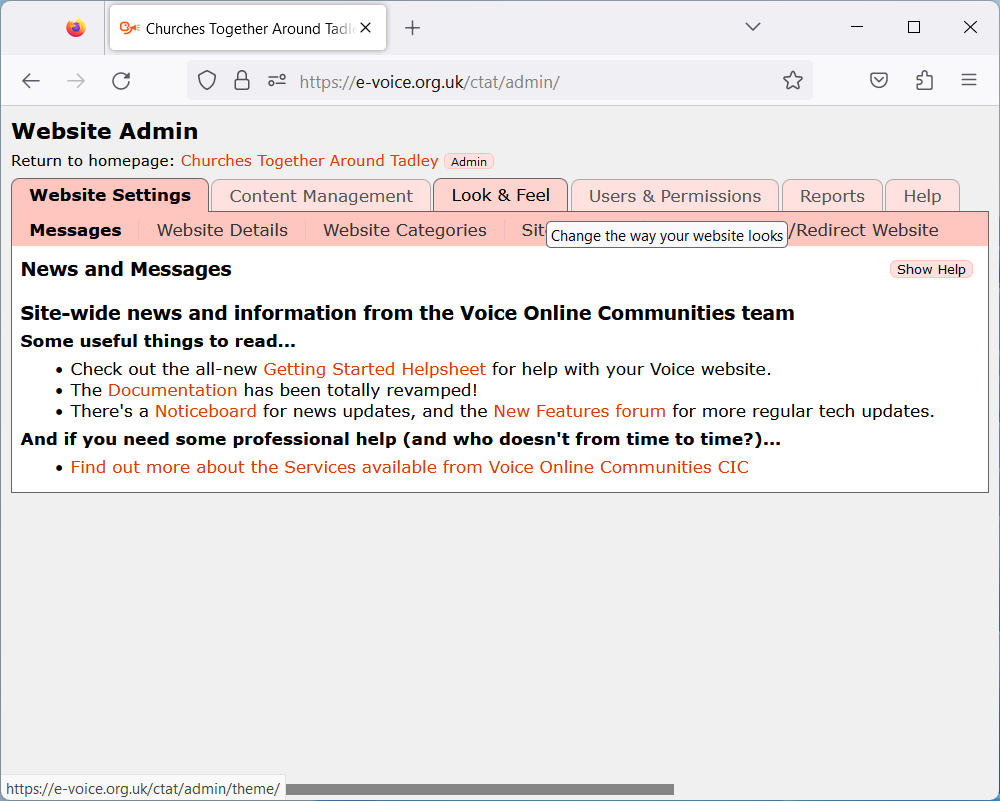Open the Extensions puzzle icon
Viewport: 1000px width, 801px height.
[924, 80]
